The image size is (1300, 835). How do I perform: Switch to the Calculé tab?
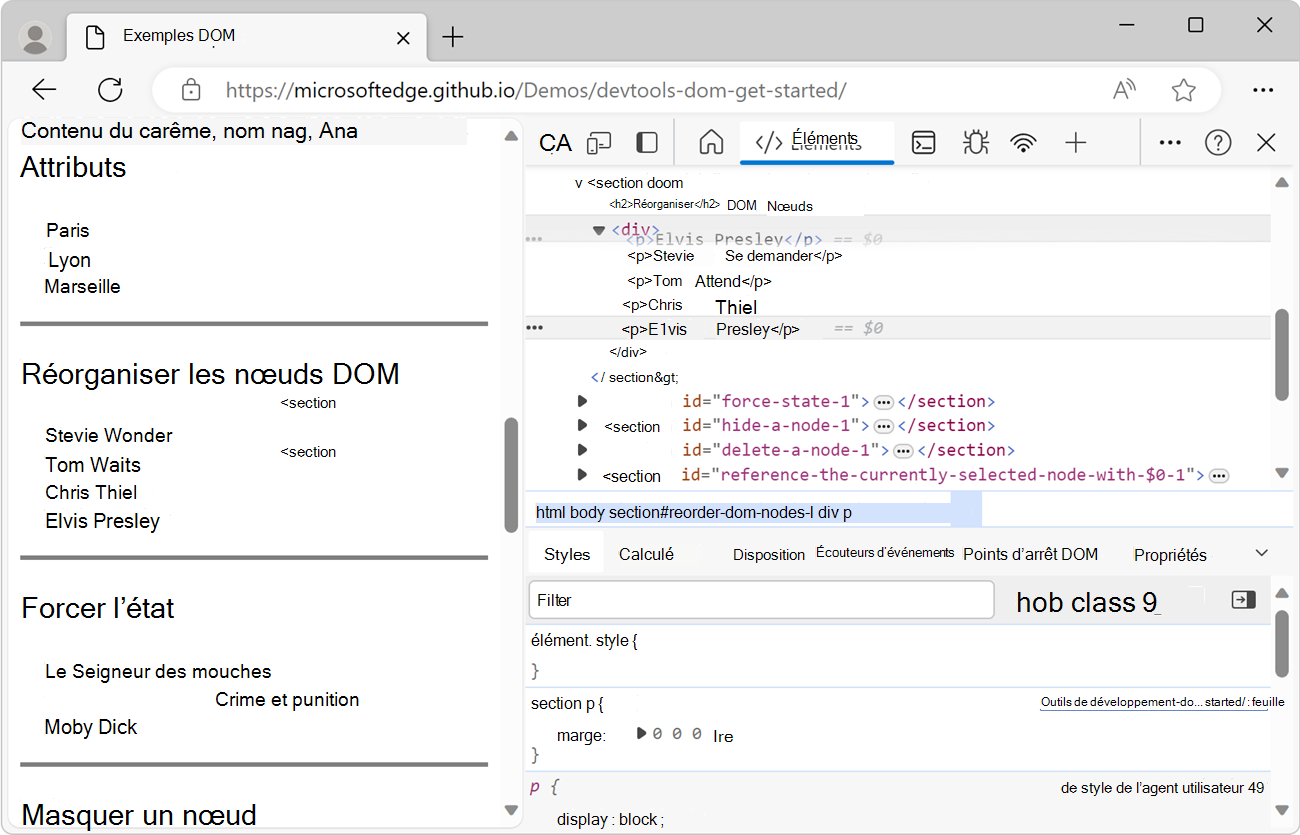[x=646, y=554]
